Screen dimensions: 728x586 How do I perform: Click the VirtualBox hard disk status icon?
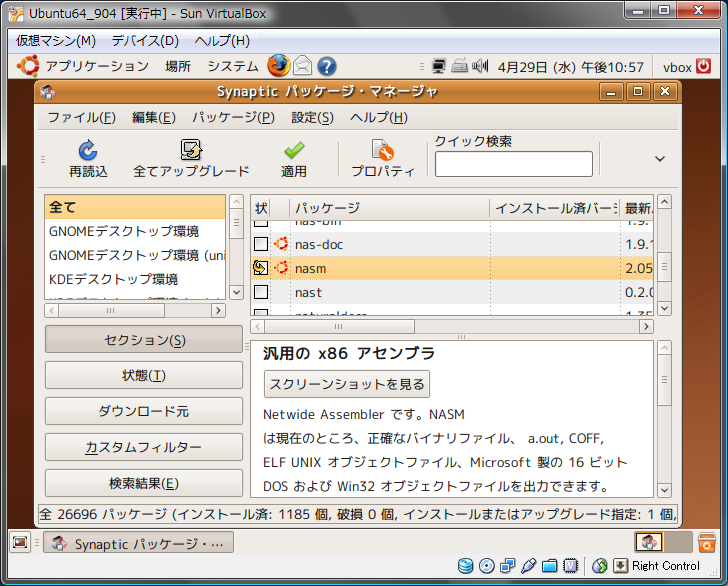pos(465,566)
